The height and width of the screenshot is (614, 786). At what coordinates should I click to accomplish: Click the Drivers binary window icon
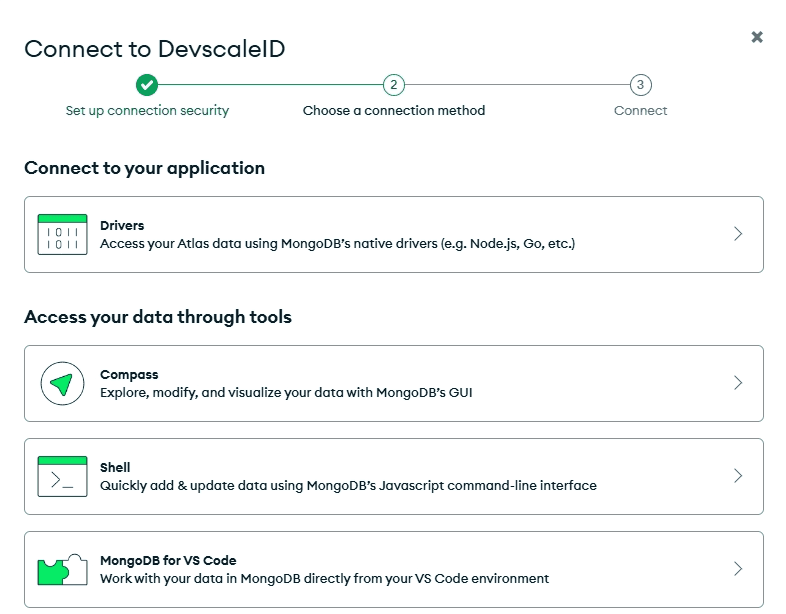[62, 234]
